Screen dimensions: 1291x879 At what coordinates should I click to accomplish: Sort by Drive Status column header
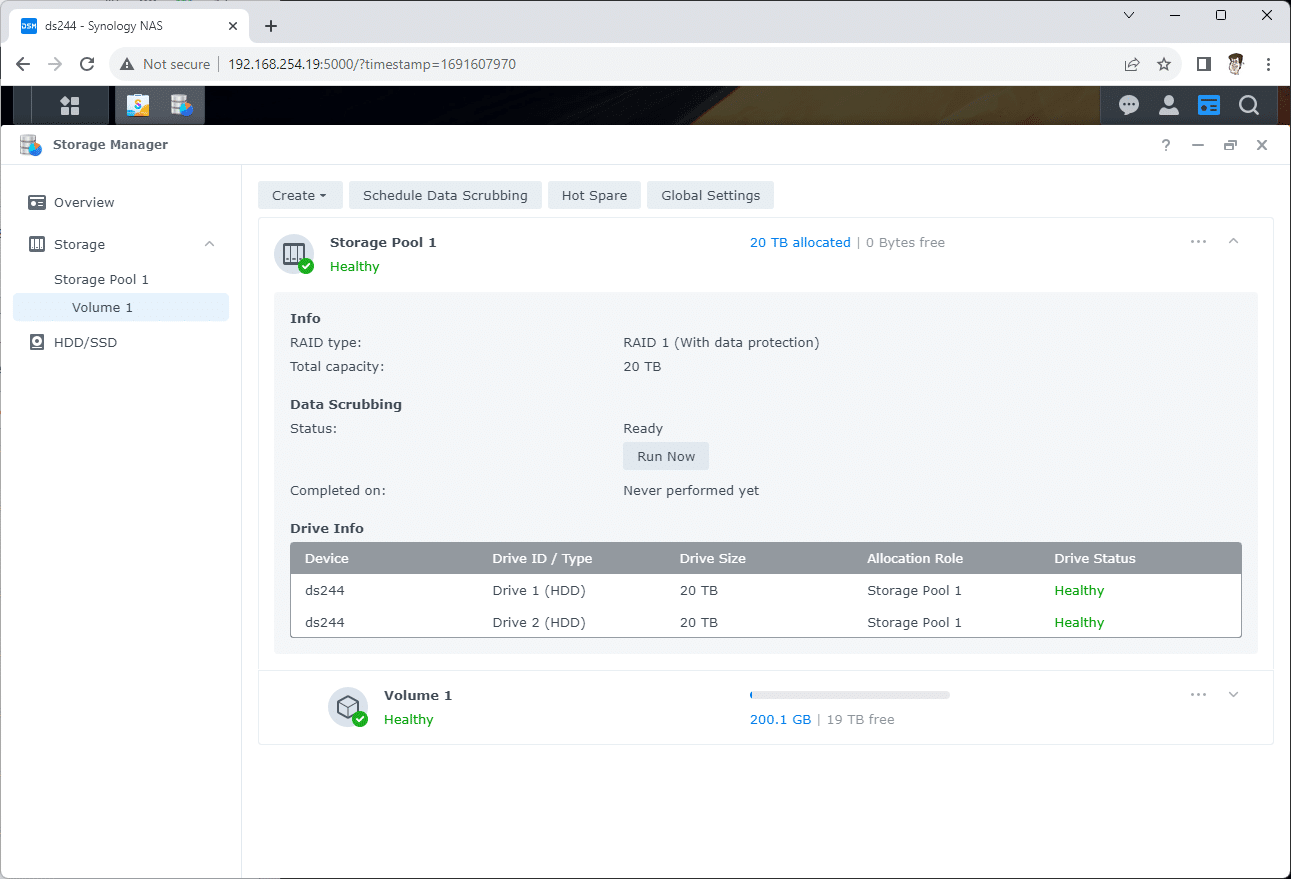pyautogui.click(x=1095, y=558)
